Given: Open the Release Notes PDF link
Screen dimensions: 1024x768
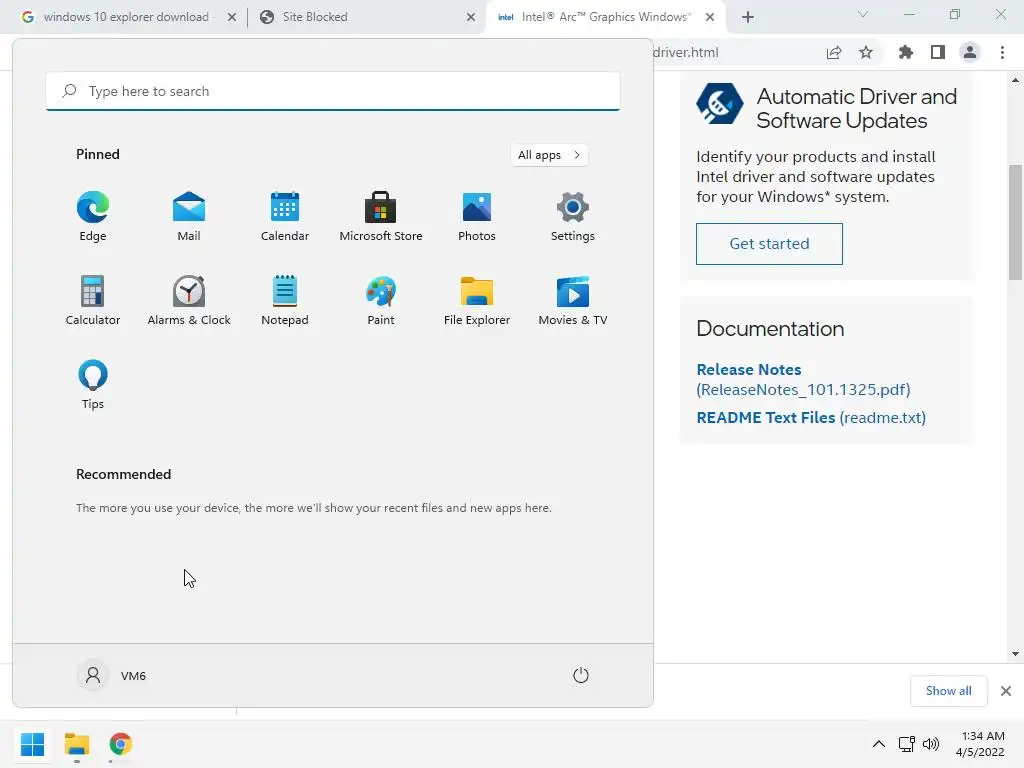Looking at the screenshot, I should point(803,379).
